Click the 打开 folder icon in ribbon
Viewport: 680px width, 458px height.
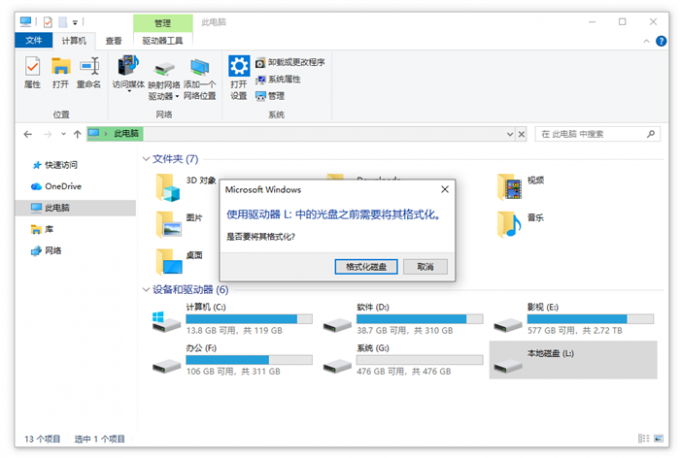coord(61,72)
